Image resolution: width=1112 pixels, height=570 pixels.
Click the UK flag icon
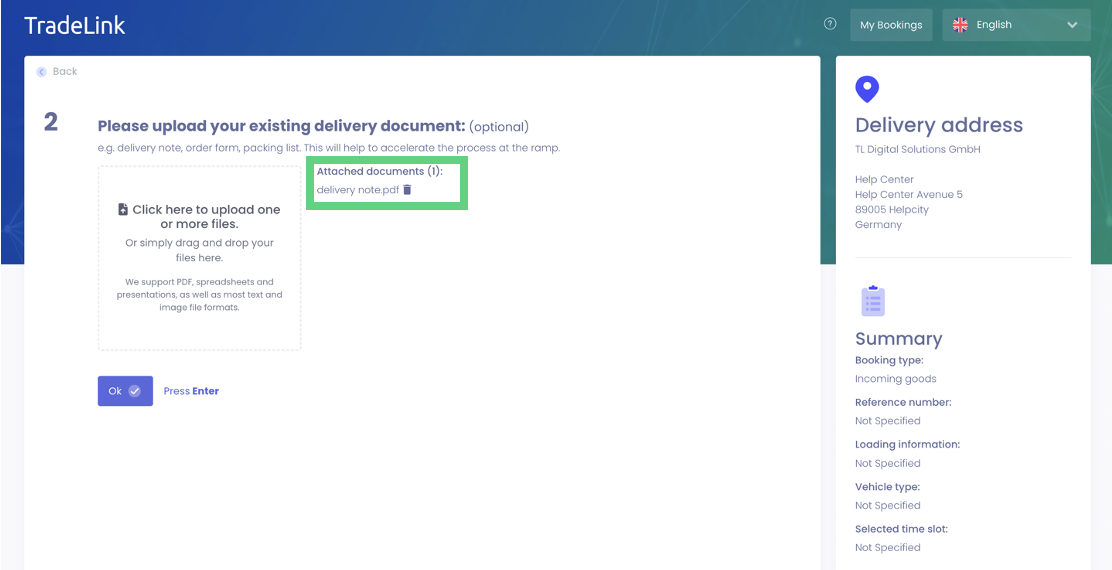(x=960, y=25)
